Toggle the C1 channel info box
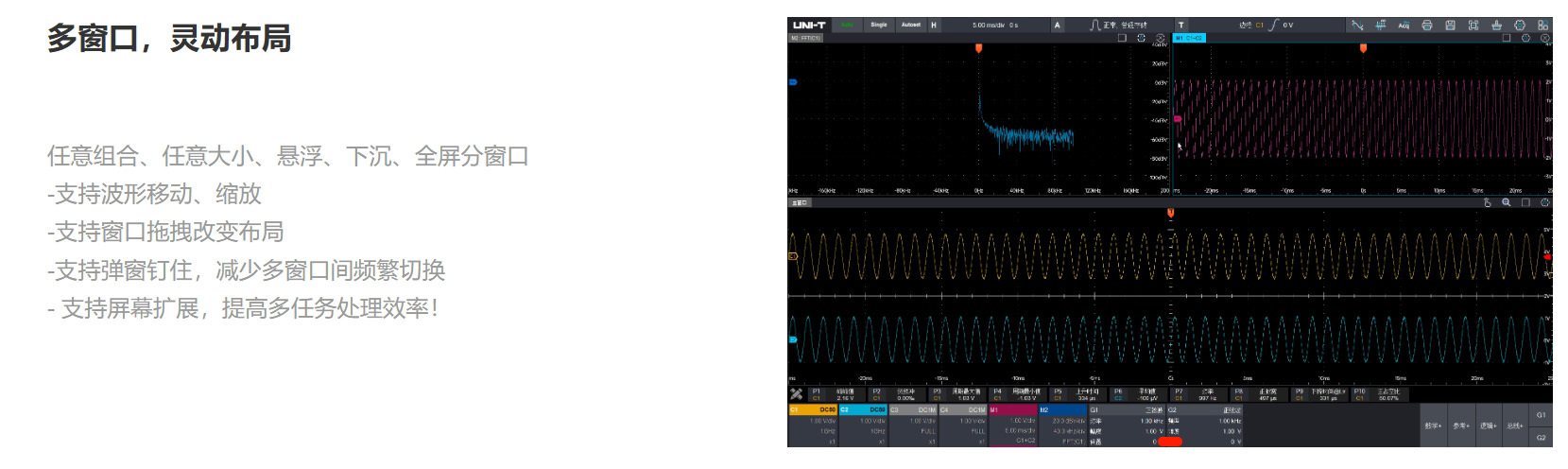Viewport: 1568px width, 469px height. [813, 426]
